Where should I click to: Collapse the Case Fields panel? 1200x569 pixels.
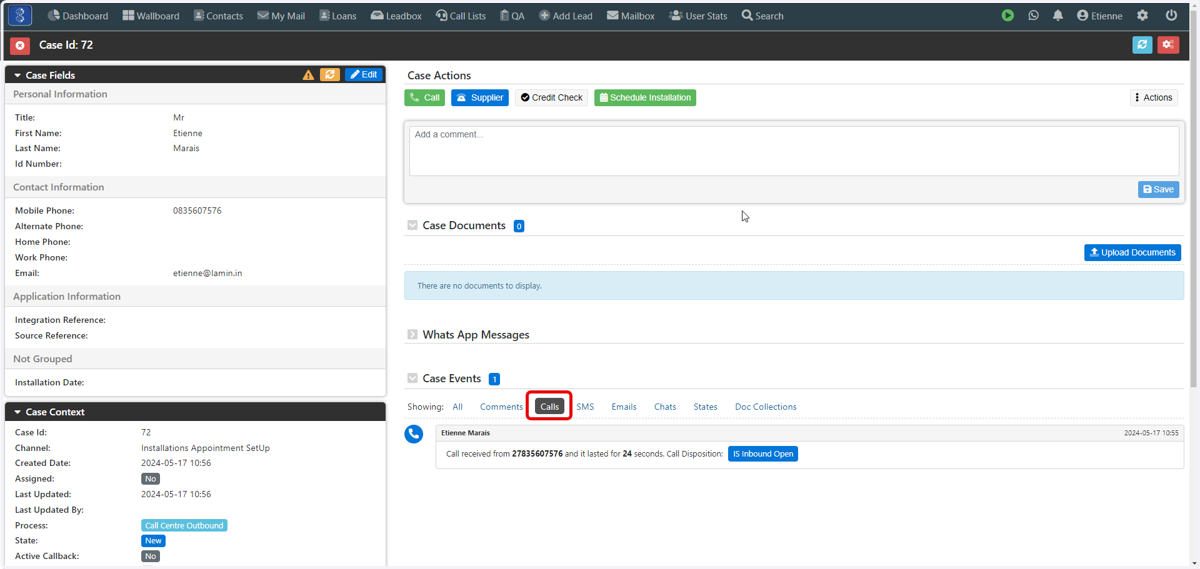(x=17, y=75)
